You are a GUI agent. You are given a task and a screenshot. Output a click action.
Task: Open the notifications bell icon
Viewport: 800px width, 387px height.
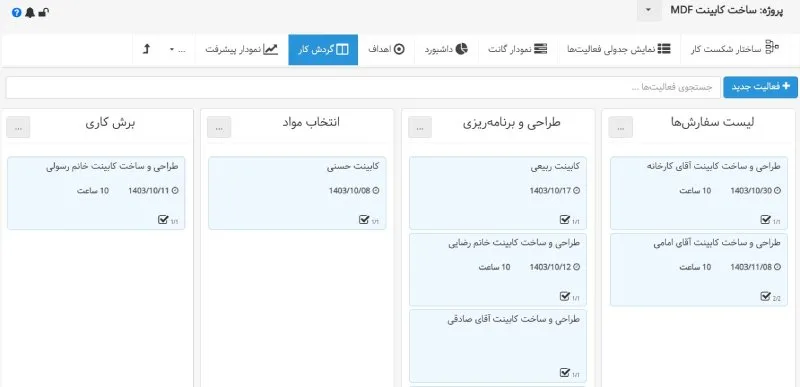pyautogui.click(x=30, y=13)
